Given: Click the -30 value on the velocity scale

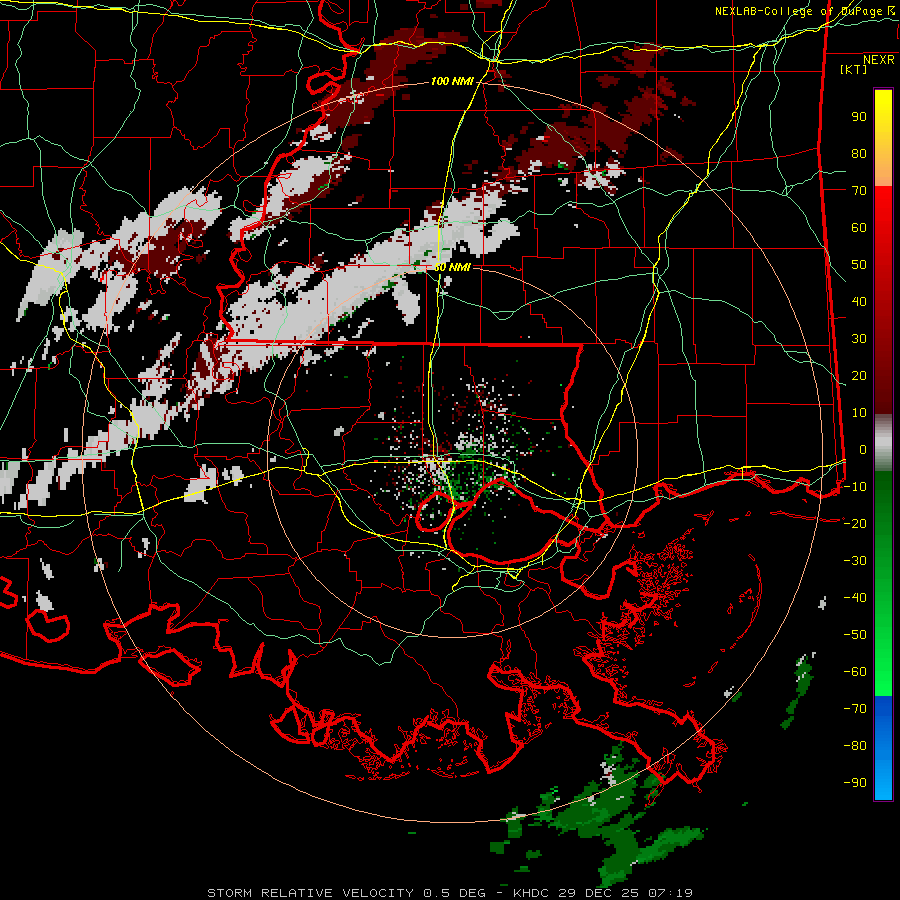Looking at the screenshot, I should click(855, 561).
